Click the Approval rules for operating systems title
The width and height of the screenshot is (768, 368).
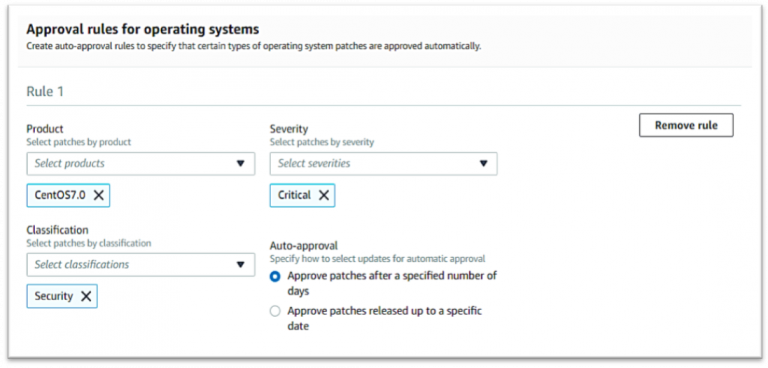point(143,29)
